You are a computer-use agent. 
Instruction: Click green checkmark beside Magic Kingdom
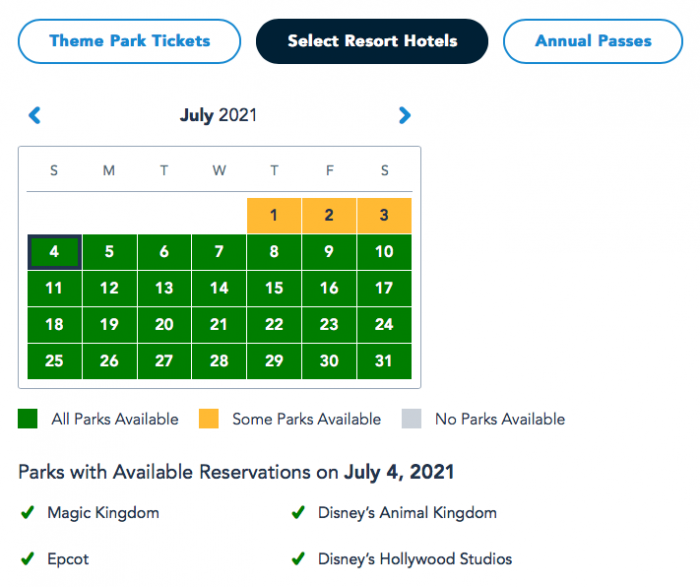(x=27, y=513)
